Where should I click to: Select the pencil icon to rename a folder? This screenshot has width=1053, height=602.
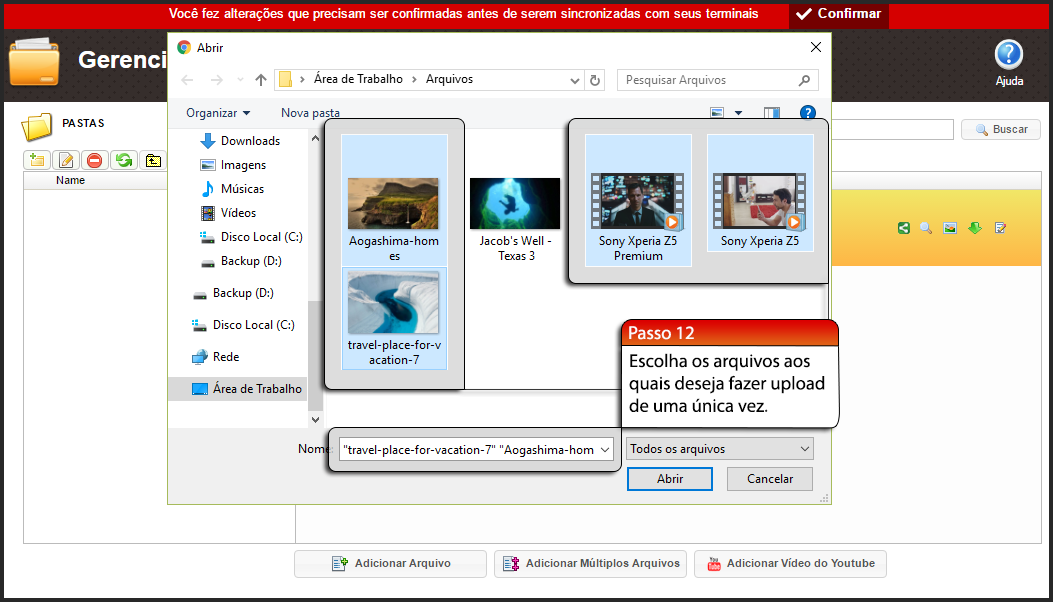tap(66, 159)
